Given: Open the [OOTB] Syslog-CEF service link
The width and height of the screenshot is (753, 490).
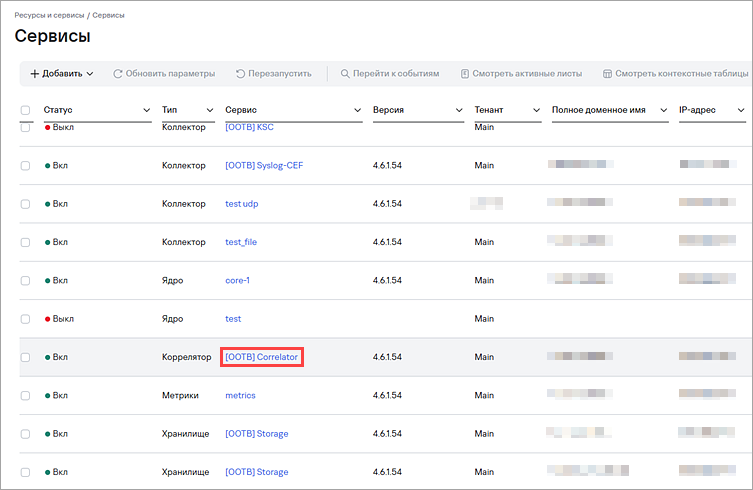Looking at the screenshot, I should point(264,165).
